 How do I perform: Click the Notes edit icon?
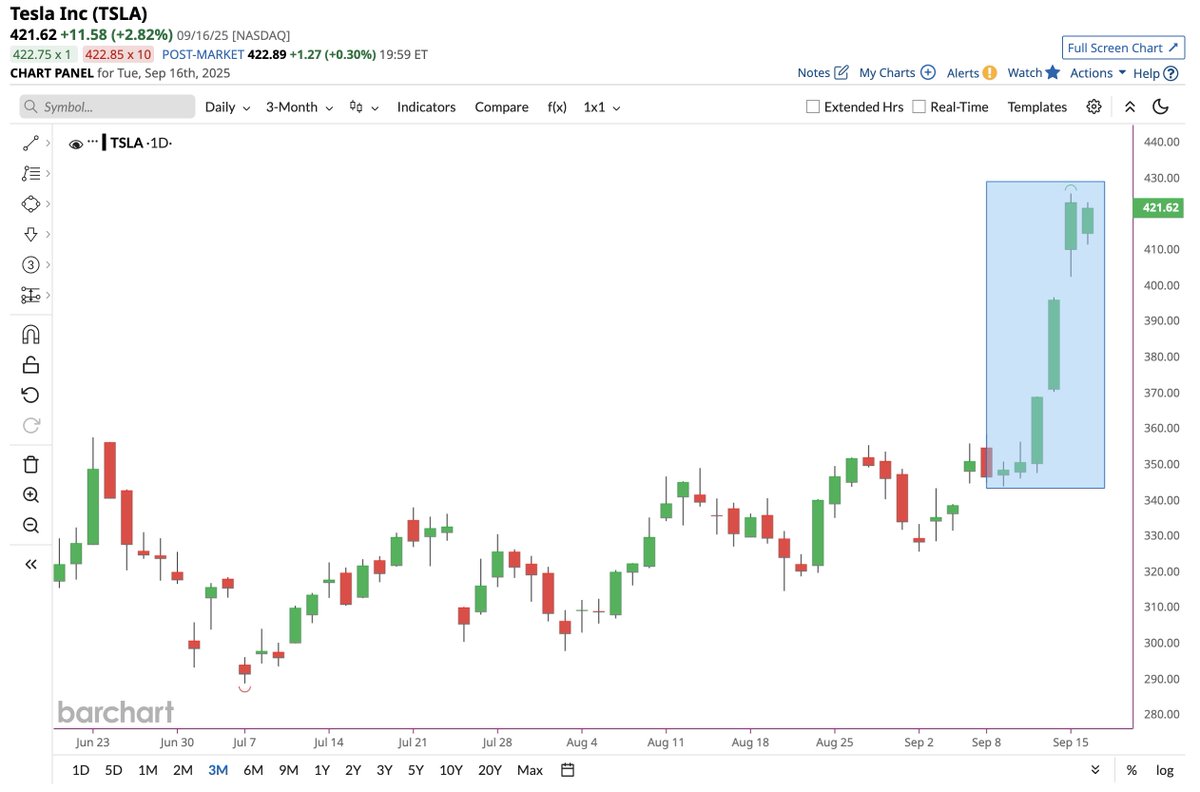841,73
